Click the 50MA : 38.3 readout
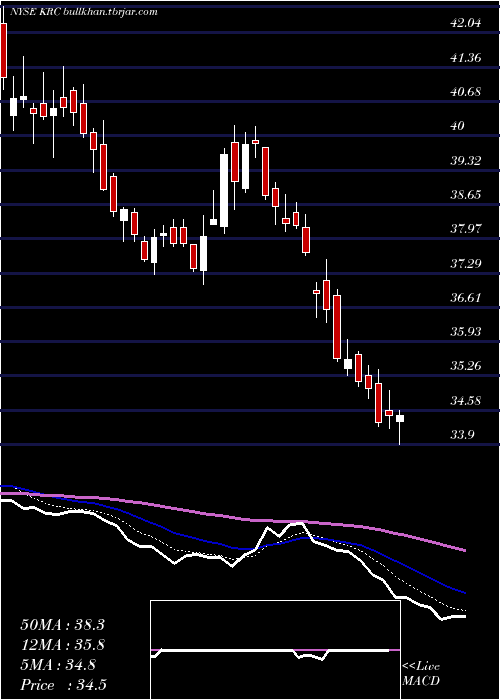Screen dimensions: 500x700 62,625
